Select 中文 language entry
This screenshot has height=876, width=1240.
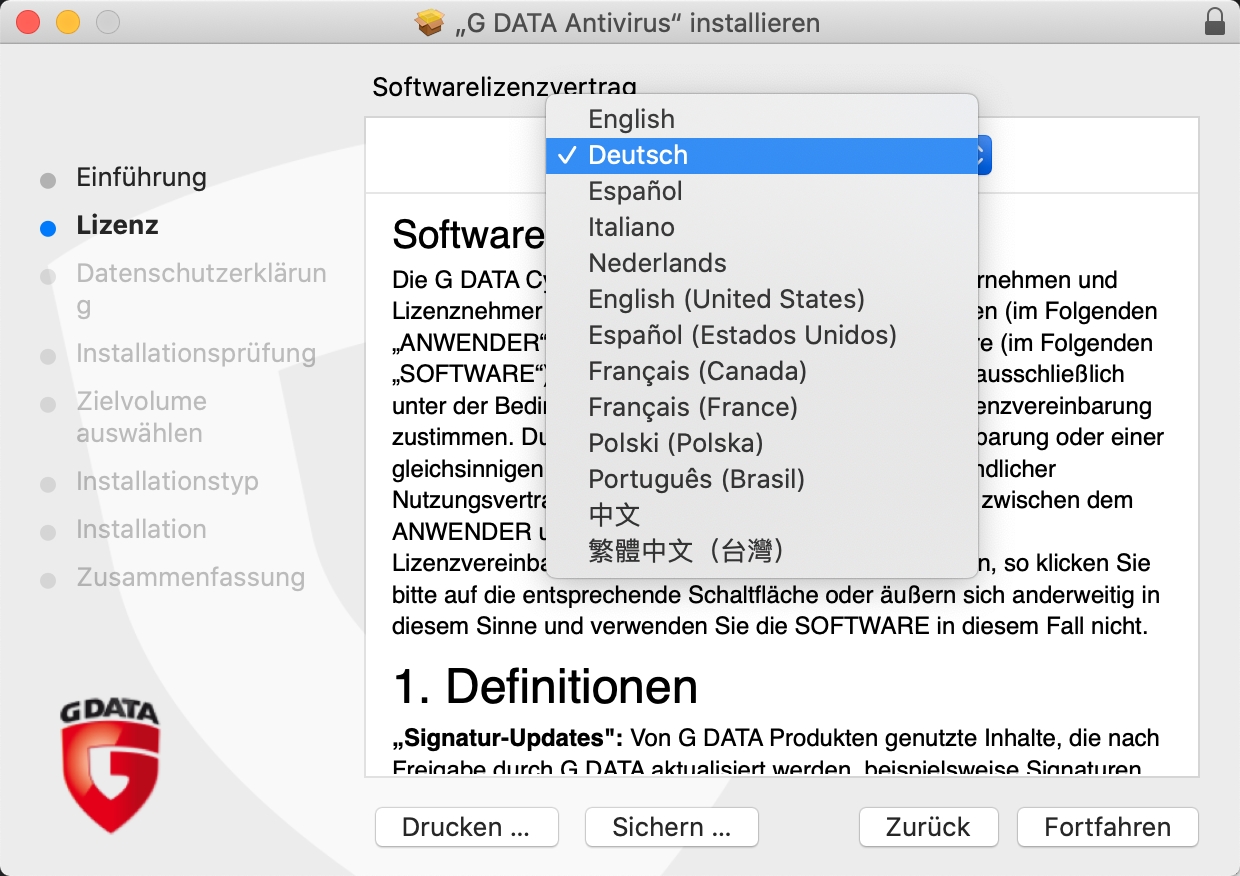761,515
